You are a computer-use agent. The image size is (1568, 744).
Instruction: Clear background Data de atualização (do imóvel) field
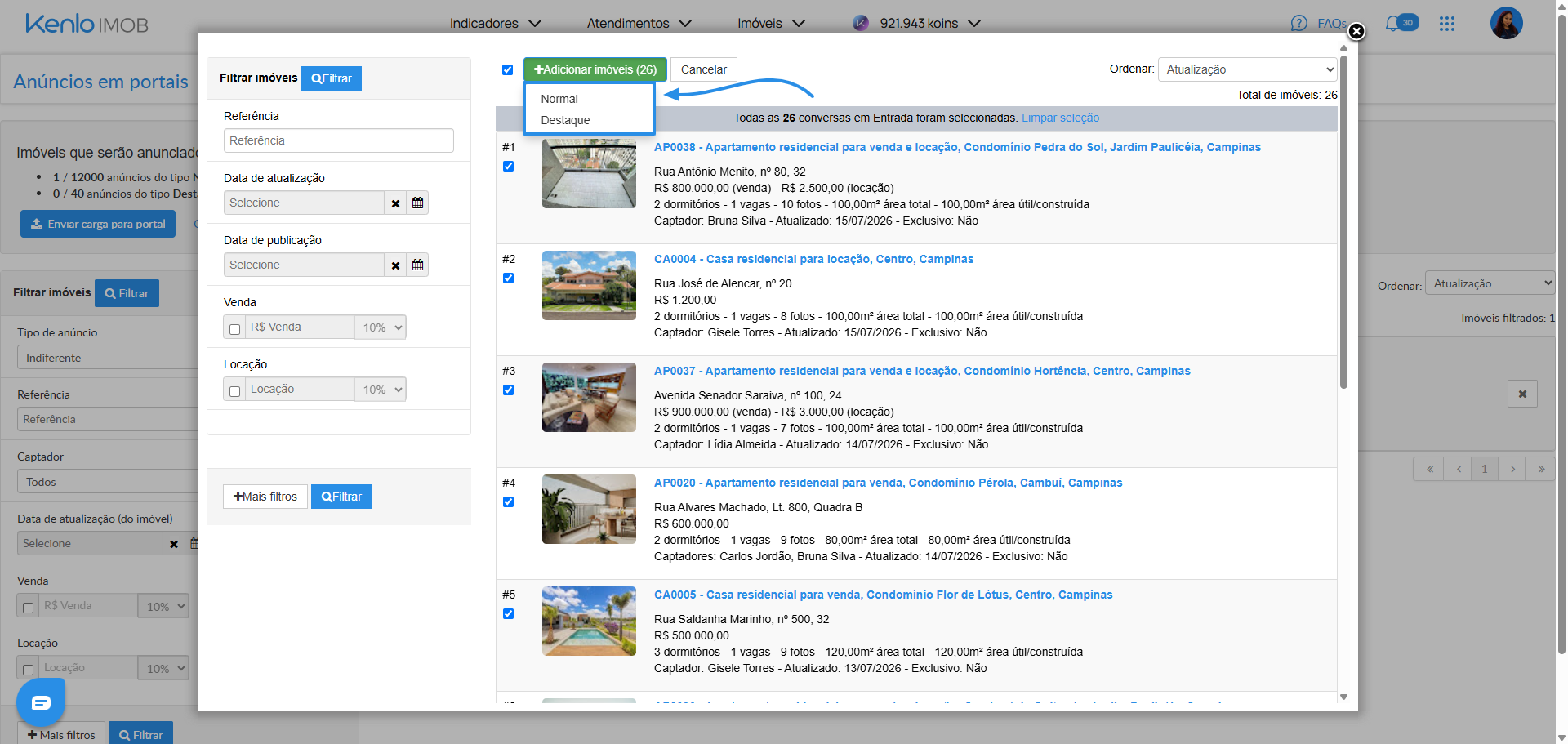[x=173, y=543]
